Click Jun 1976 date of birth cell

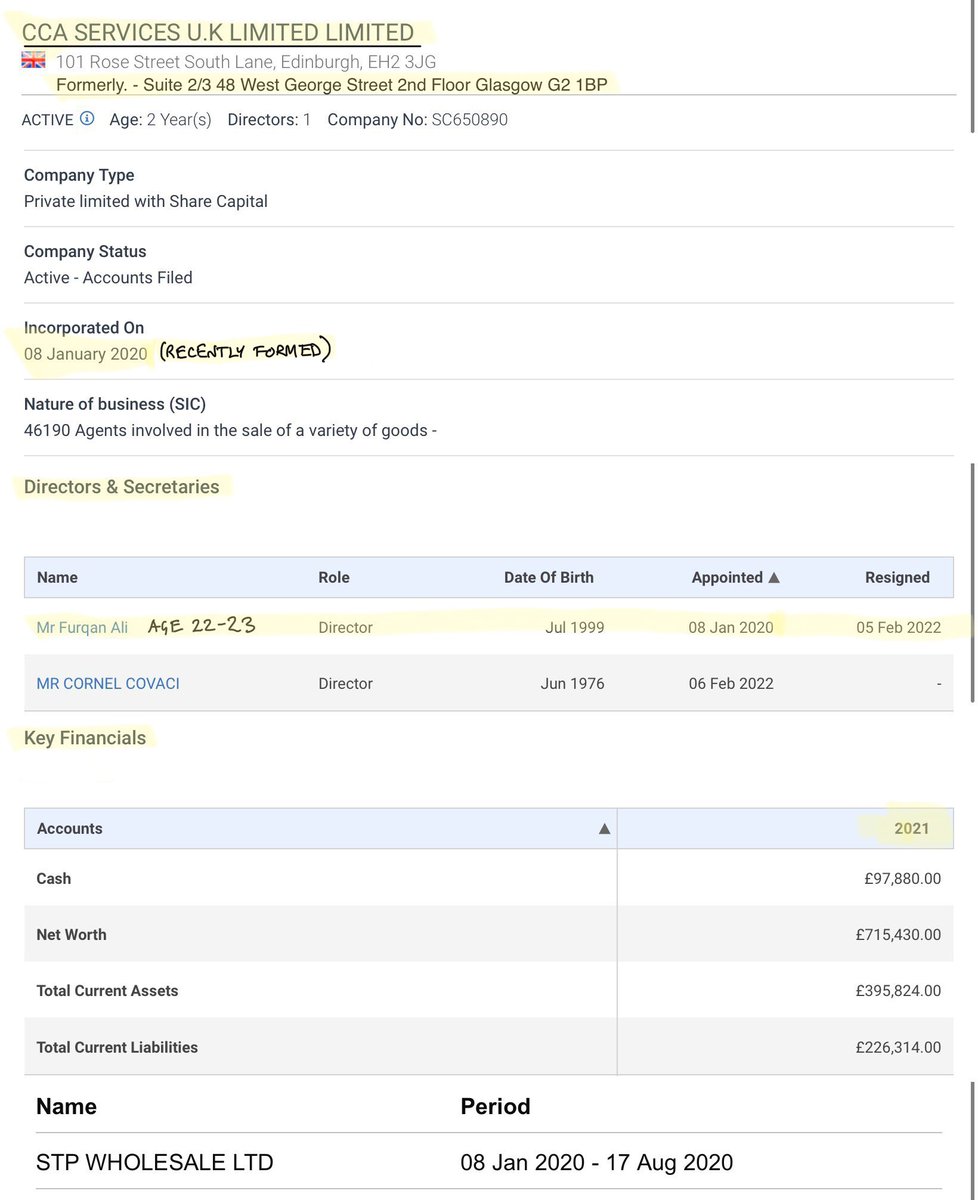tap(571, 684)
